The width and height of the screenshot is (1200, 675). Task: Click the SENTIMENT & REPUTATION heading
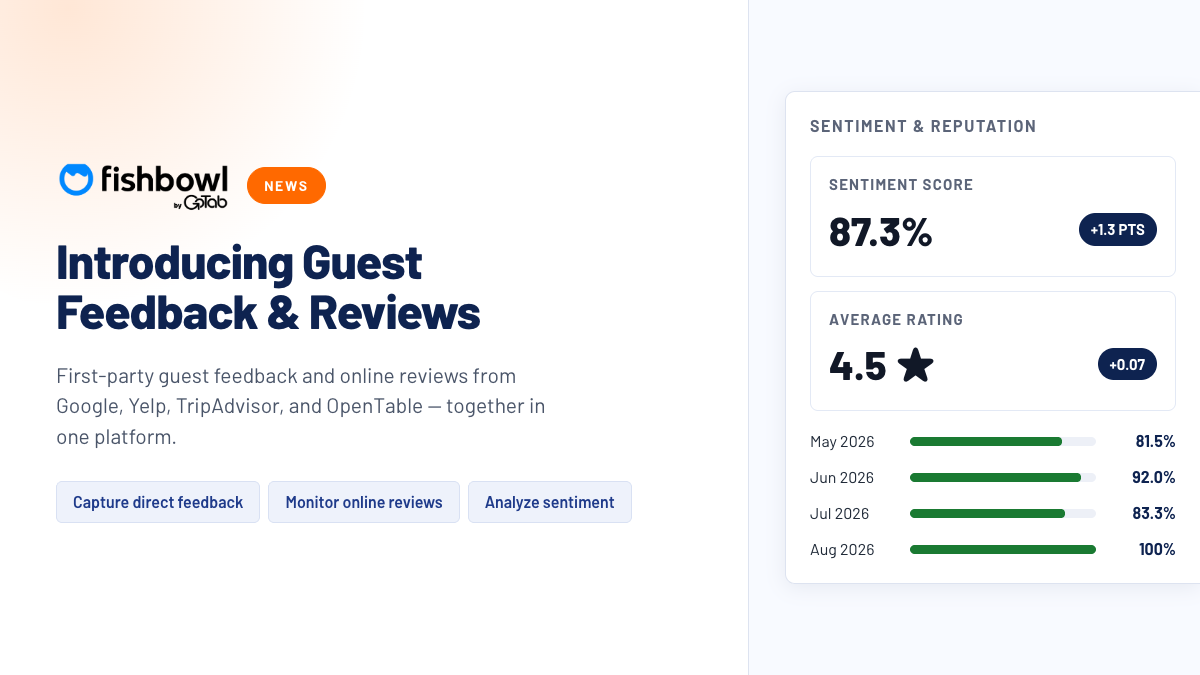tap(923, 126)
